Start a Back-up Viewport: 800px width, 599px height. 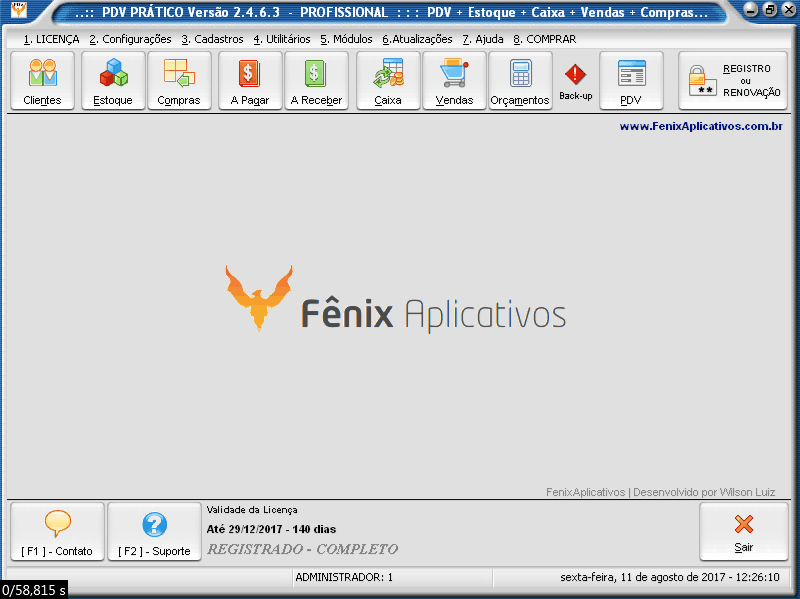pos(576,82)
